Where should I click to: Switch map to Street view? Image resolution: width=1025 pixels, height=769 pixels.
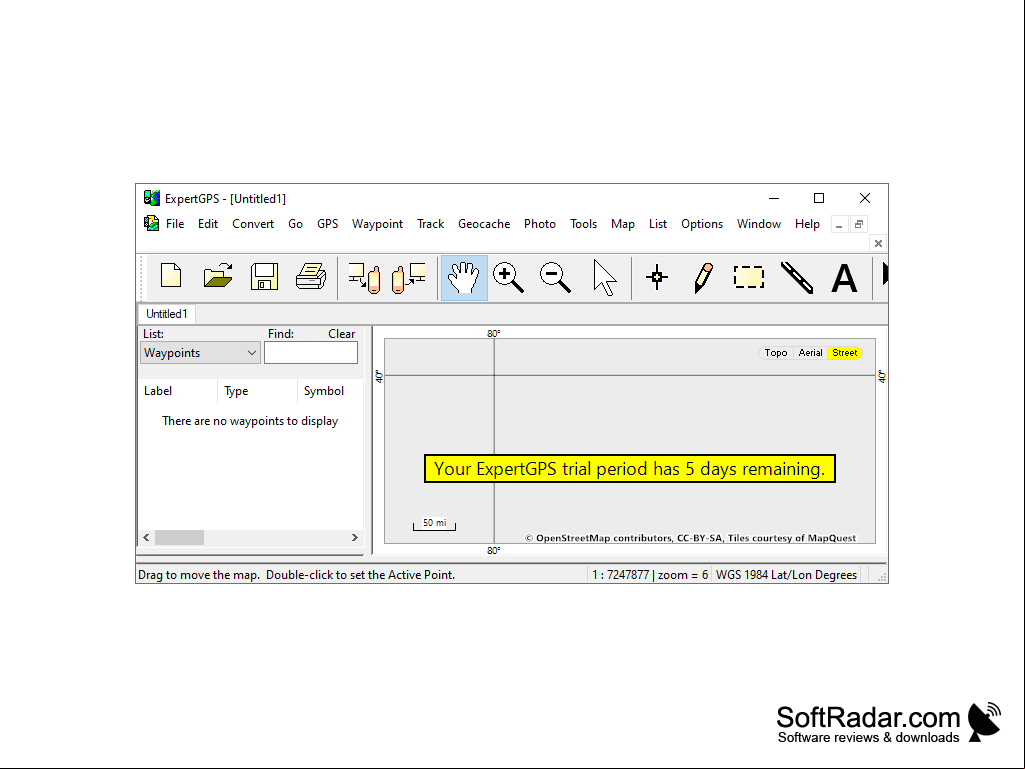pos(845,352)
